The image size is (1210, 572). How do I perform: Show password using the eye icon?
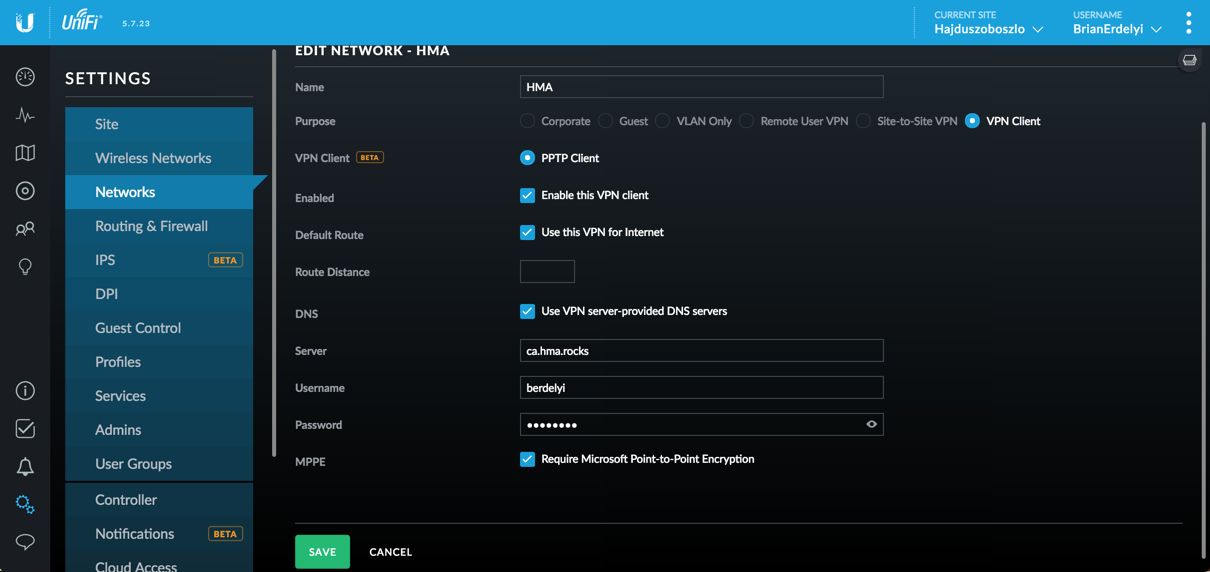point(871,425)
